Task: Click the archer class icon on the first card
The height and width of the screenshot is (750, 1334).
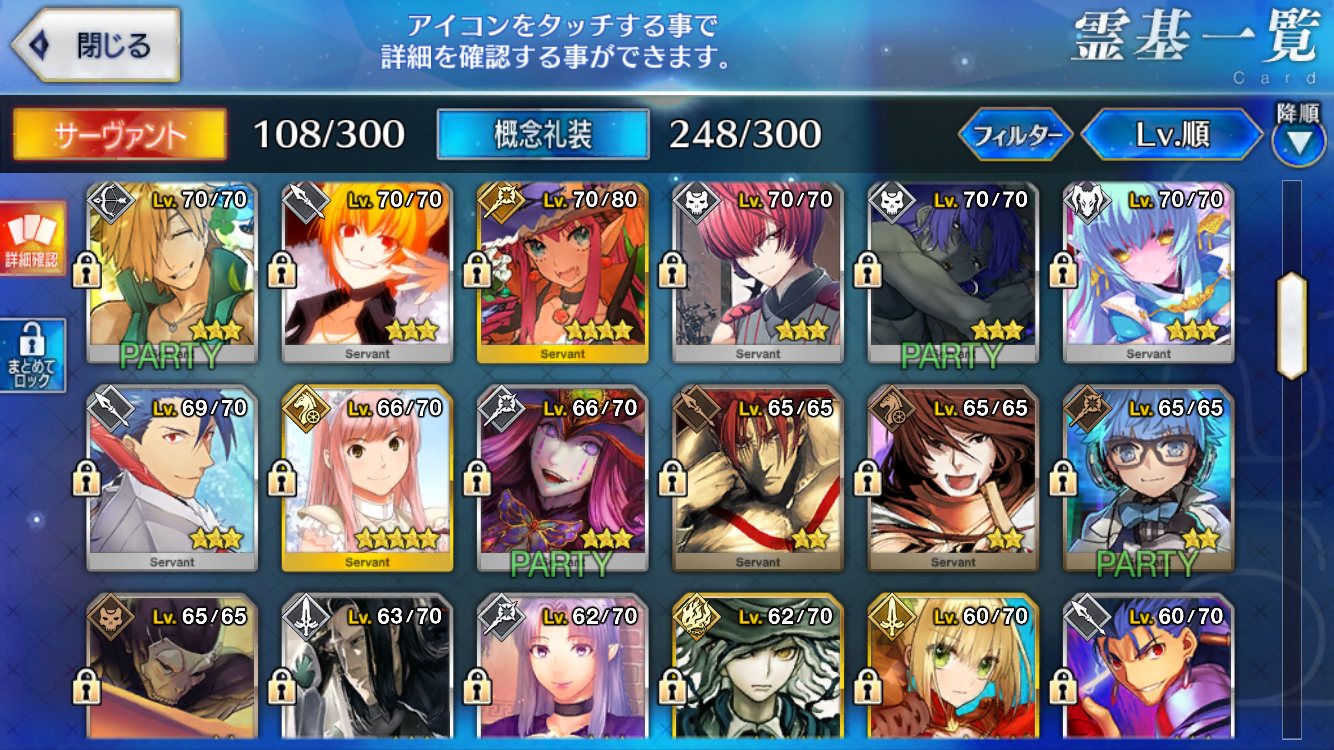Action: [x=108, y=203]
